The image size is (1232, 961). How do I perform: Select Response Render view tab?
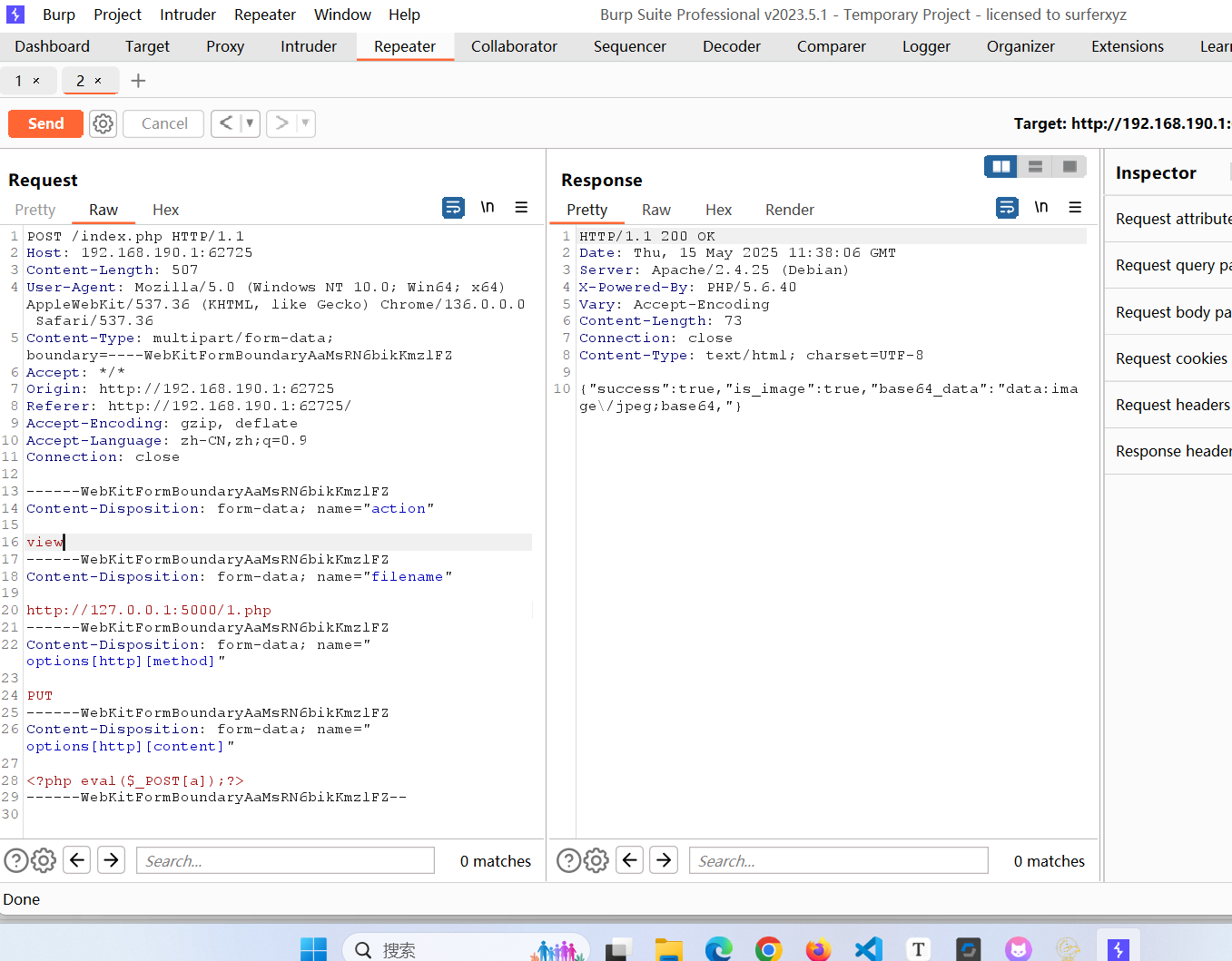pos(790,210)
